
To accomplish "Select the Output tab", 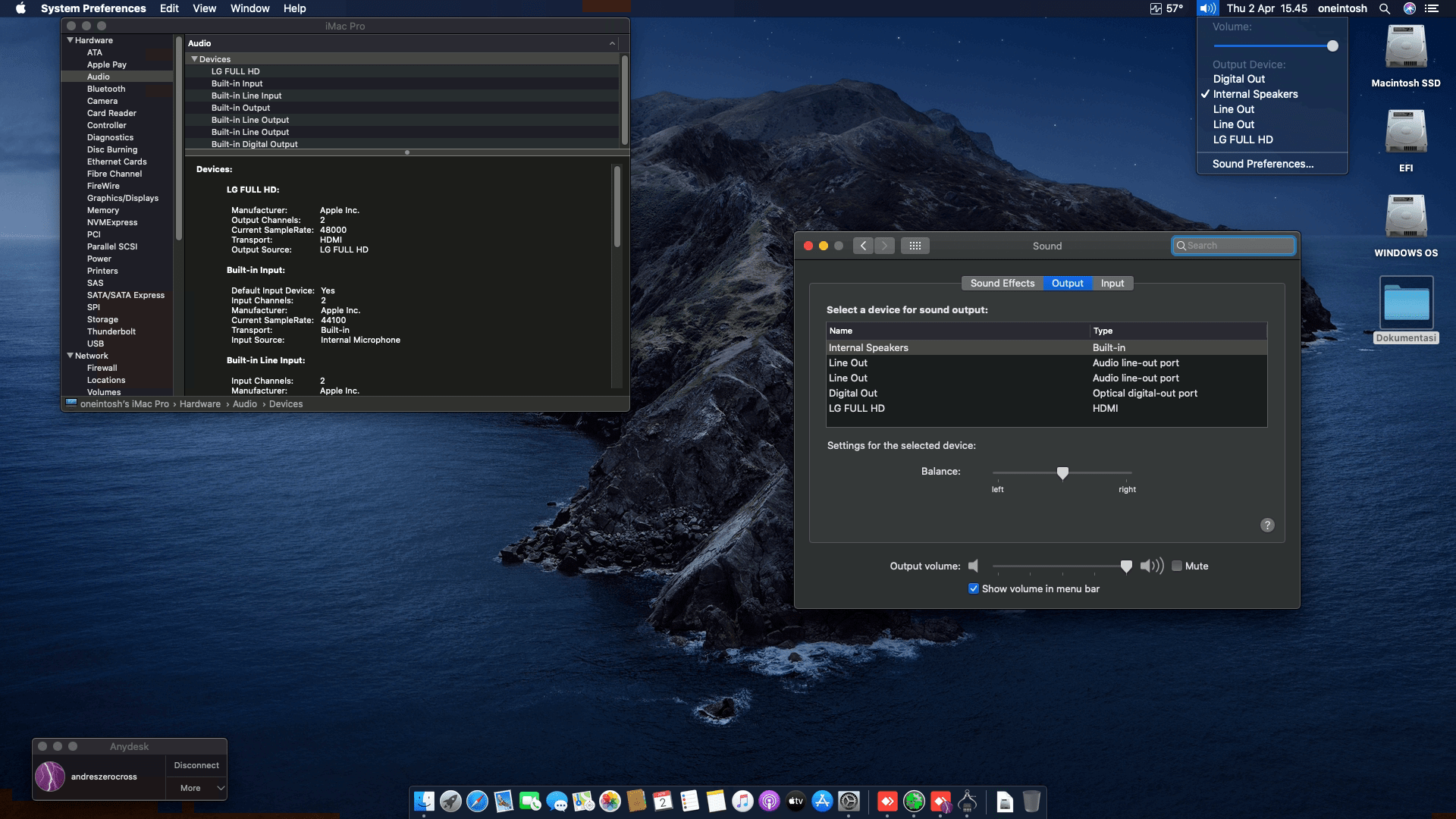I will [x=1067, y=283].
